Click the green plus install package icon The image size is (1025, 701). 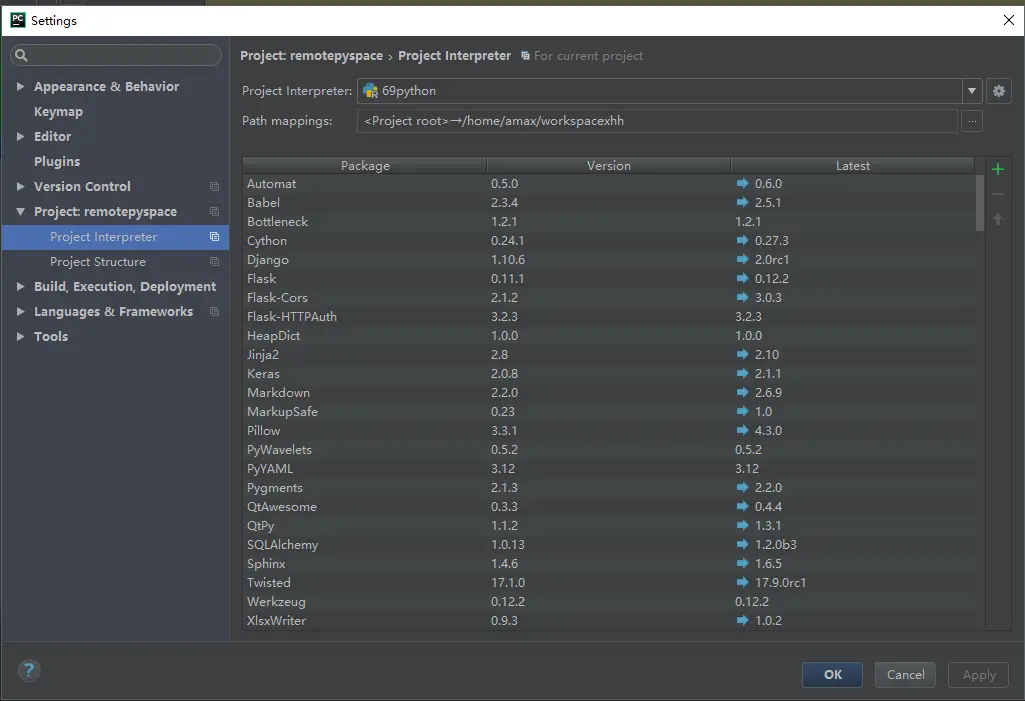998,169
